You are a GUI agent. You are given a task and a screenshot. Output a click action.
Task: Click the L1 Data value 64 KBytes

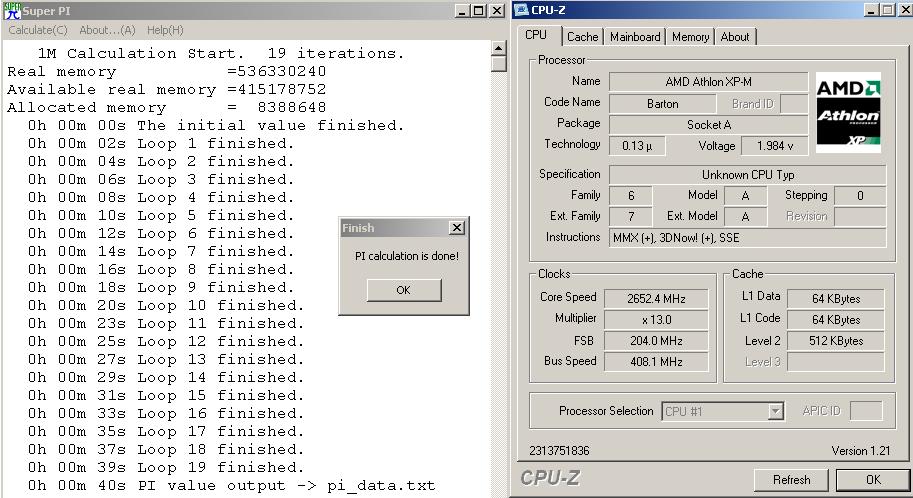[836, 299]
